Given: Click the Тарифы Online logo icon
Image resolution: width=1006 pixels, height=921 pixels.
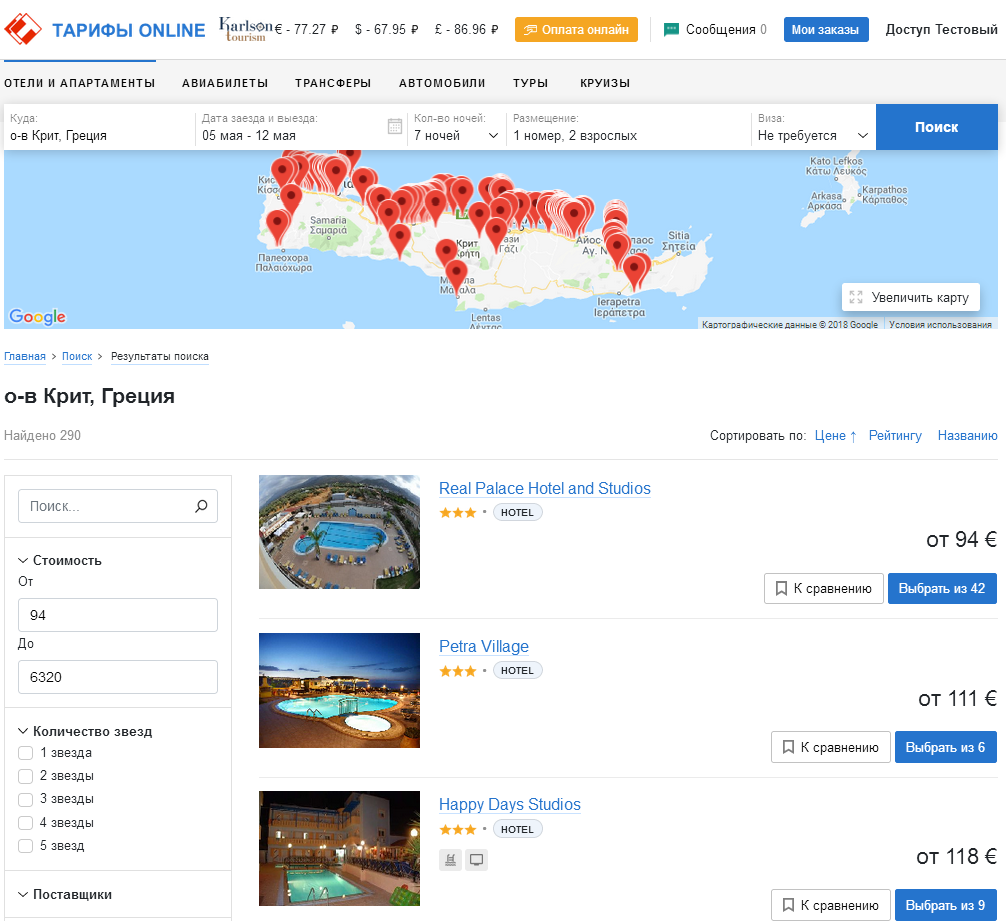Looking at the screenshot, I should (x=23, y=29).
